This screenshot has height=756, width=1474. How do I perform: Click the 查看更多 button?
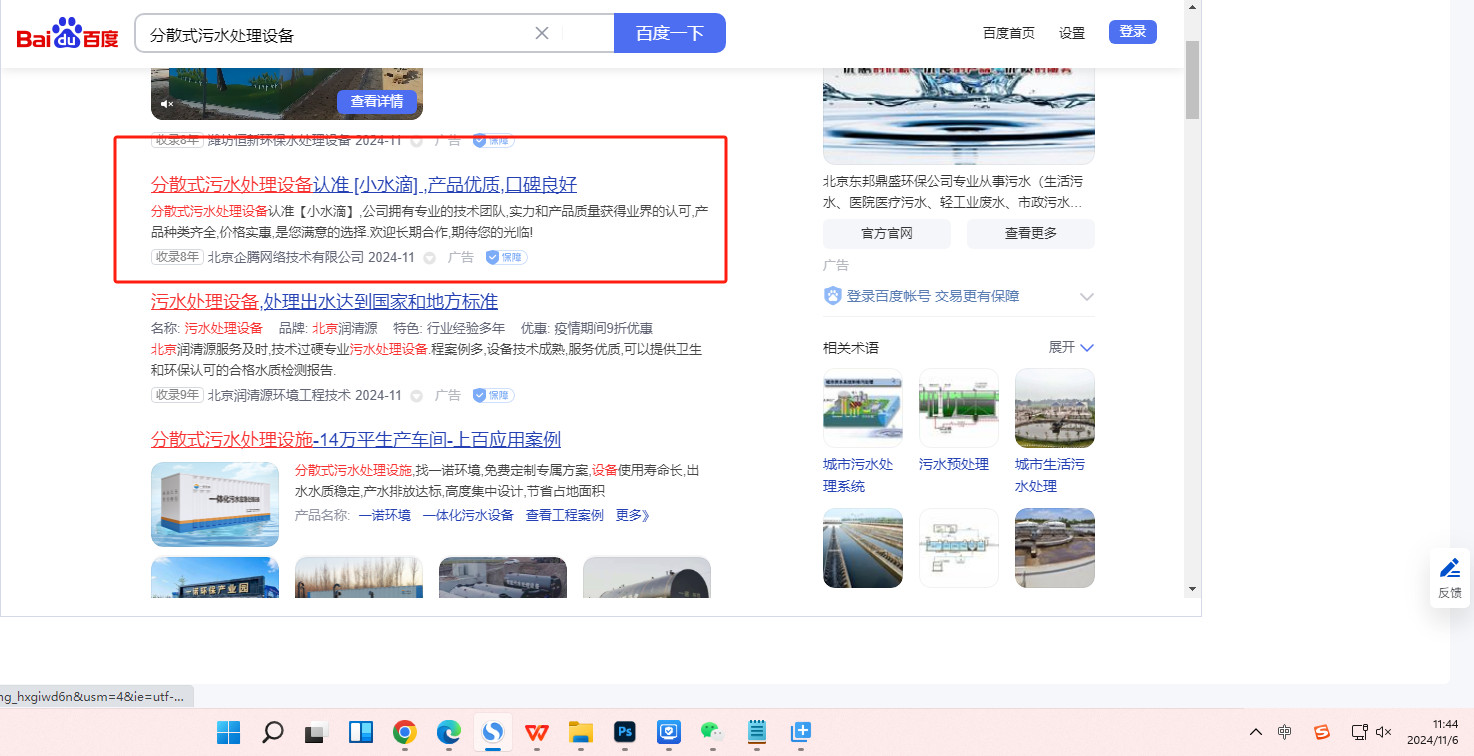[1031, 233]
